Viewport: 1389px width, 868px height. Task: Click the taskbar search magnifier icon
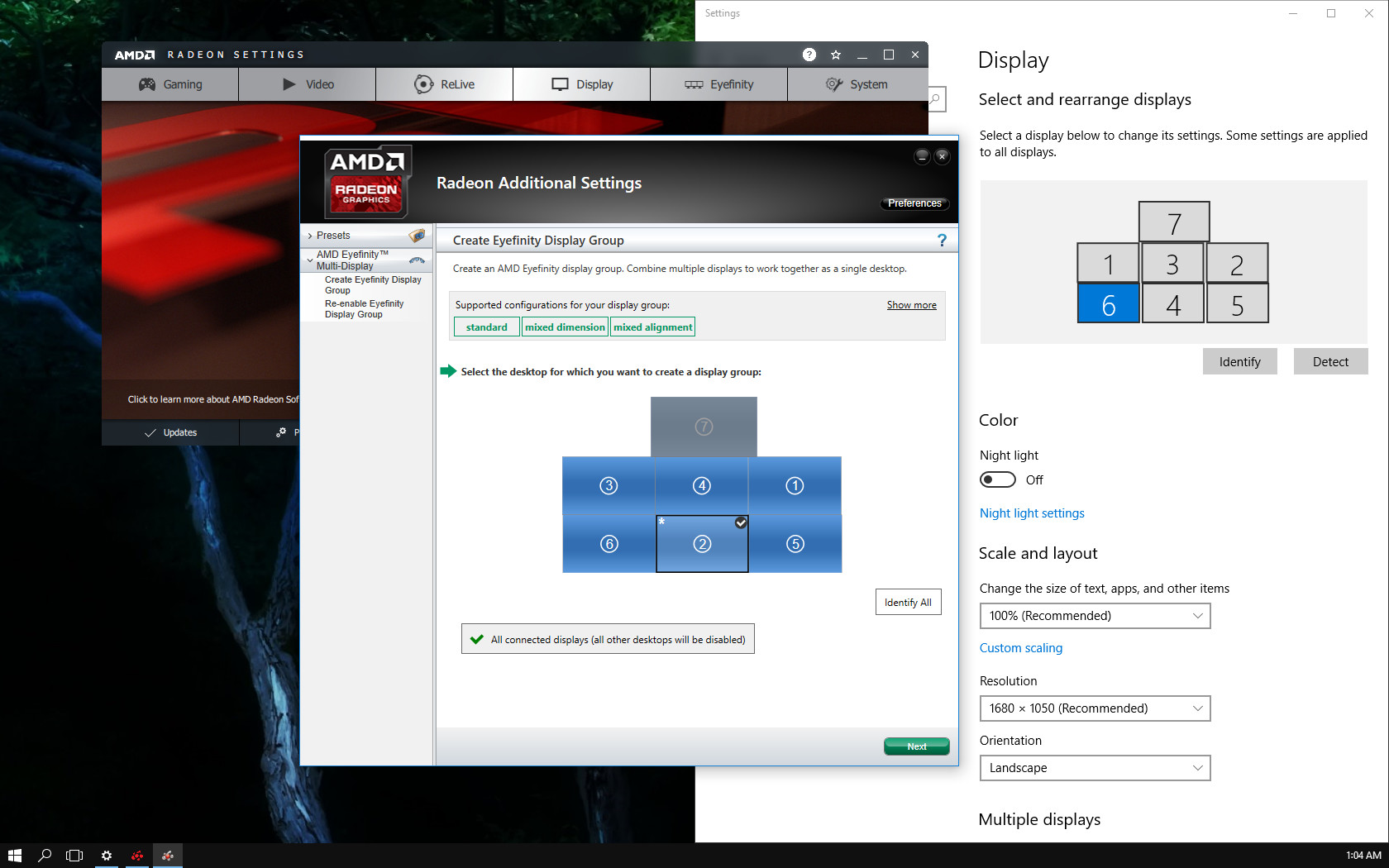pyautogui.click(x=45, y=856)
